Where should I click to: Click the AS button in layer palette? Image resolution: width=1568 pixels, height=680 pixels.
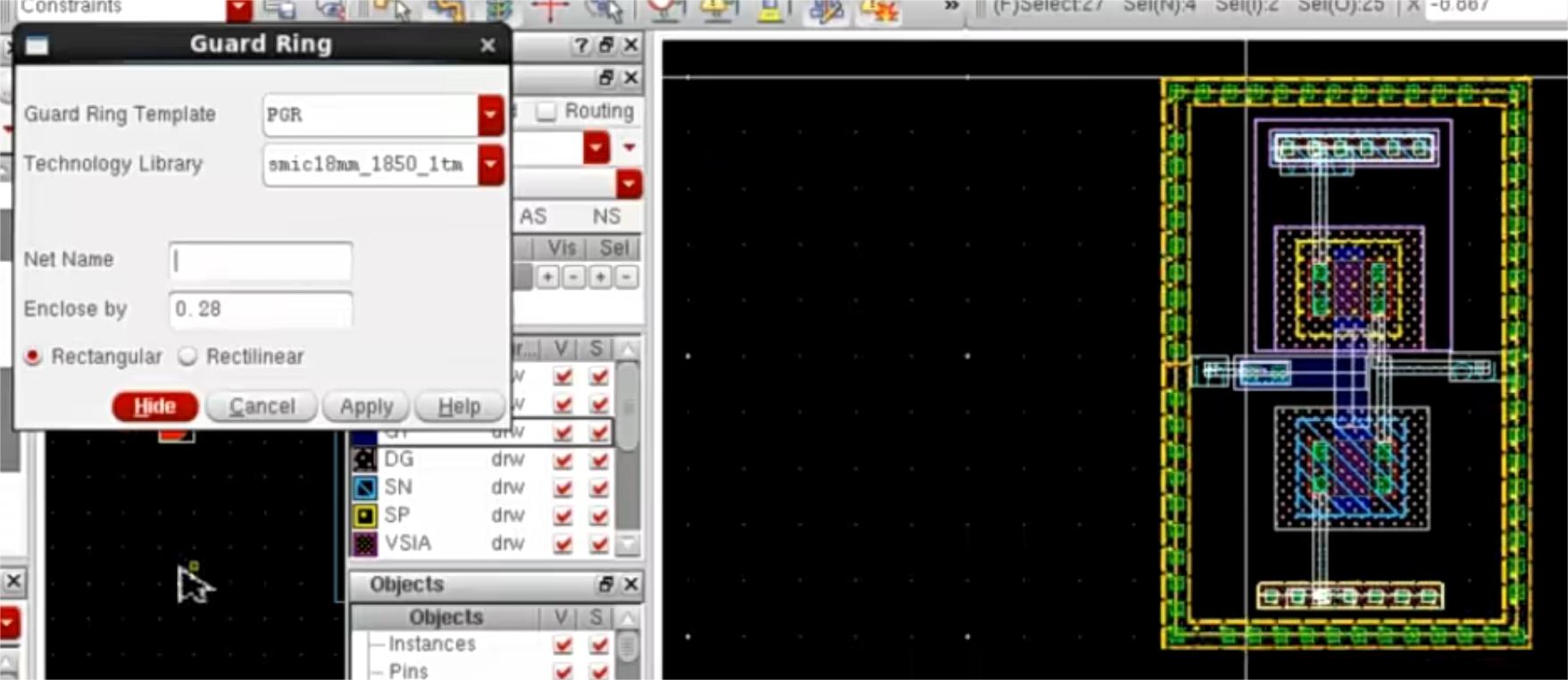pyautogui.click(x=533, y=217)
